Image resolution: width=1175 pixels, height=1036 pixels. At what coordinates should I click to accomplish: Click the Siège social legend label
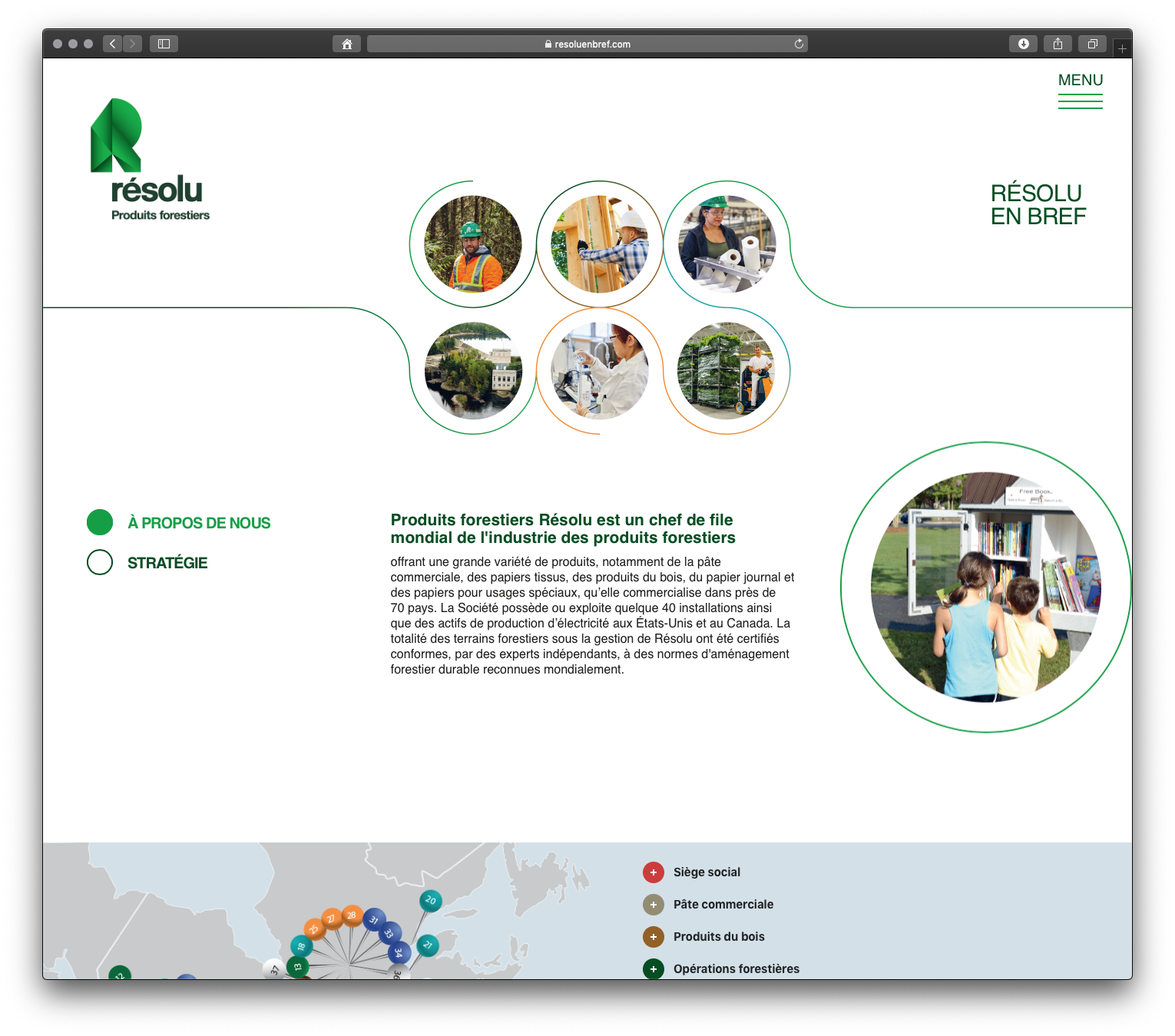coord(707,872)
